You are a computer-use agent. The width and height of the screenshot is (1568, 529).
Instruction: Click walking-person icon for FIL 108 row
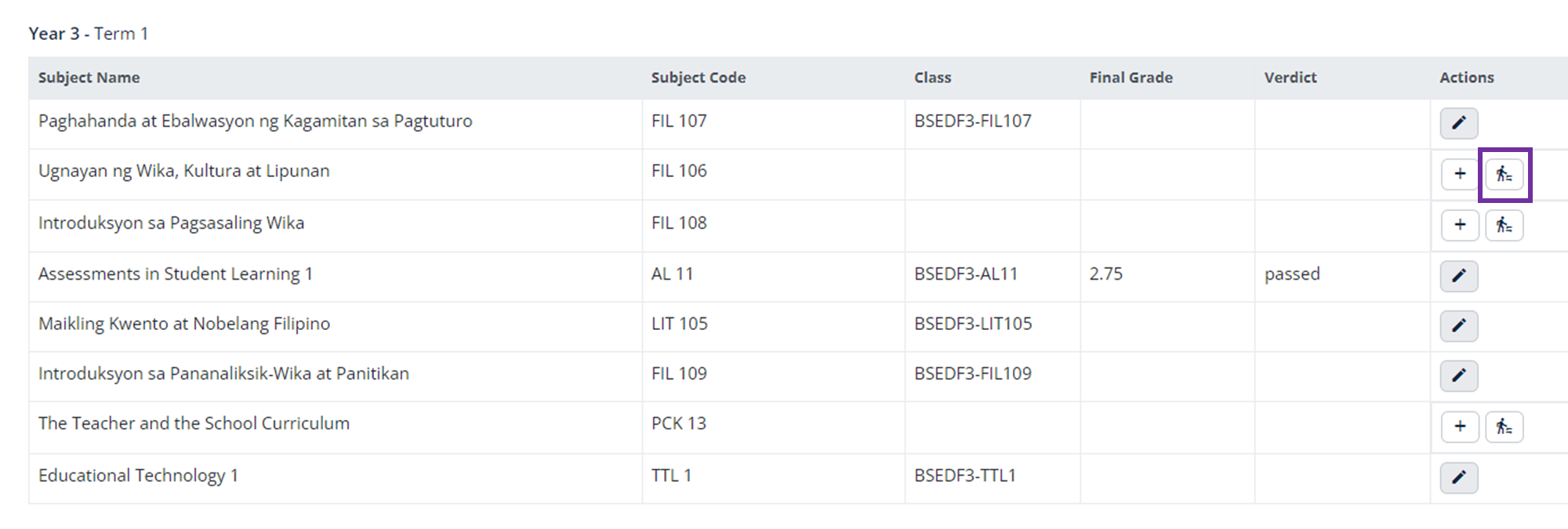tap(1504, 225)
